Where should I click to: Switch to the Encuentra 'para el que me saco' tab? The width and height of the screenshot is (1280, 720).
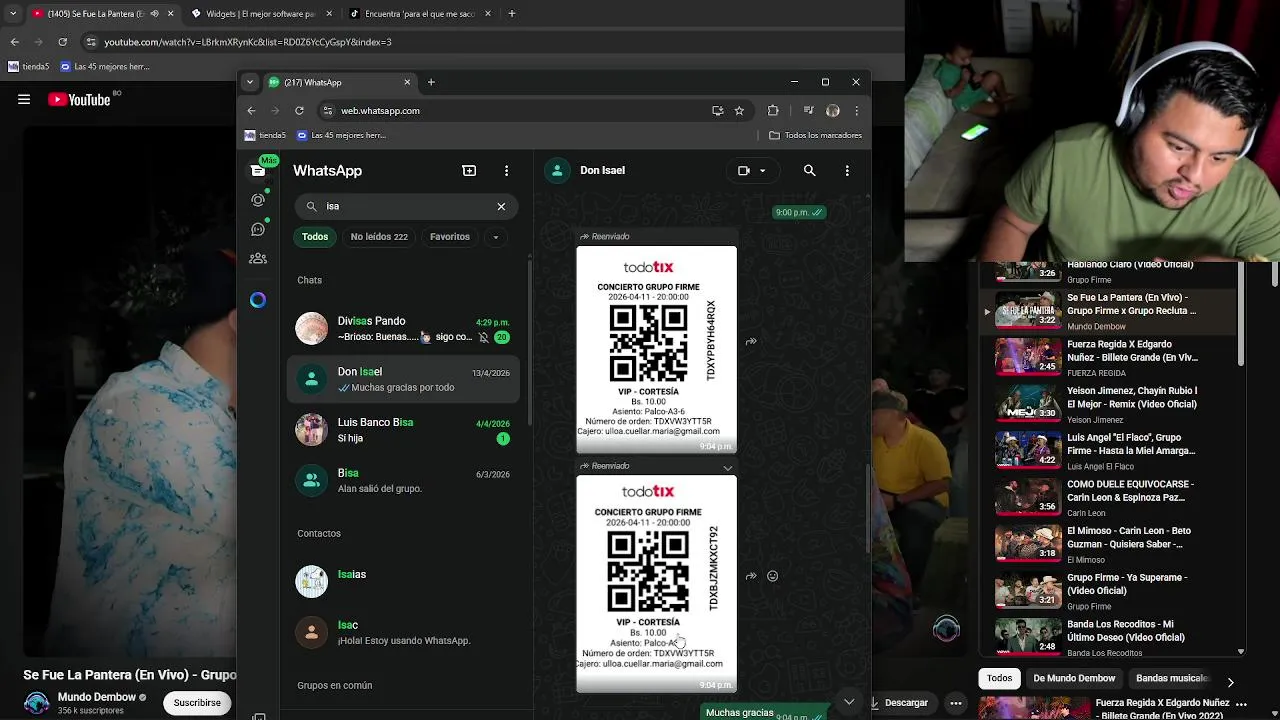click(420, 14)
